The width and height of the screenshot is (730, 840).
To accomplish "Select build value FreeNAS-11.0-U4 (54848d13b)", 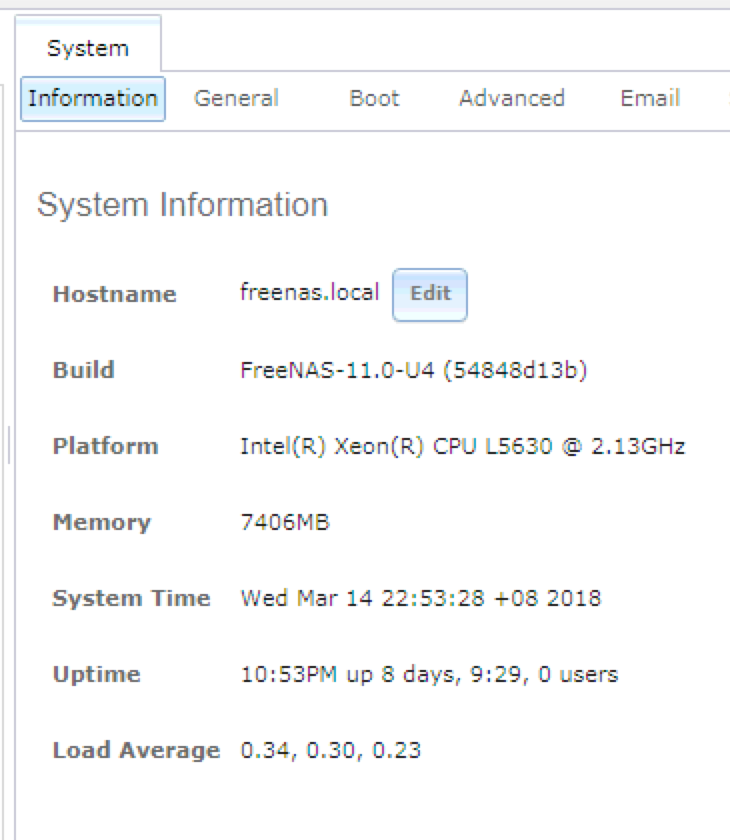I will 413,370.
